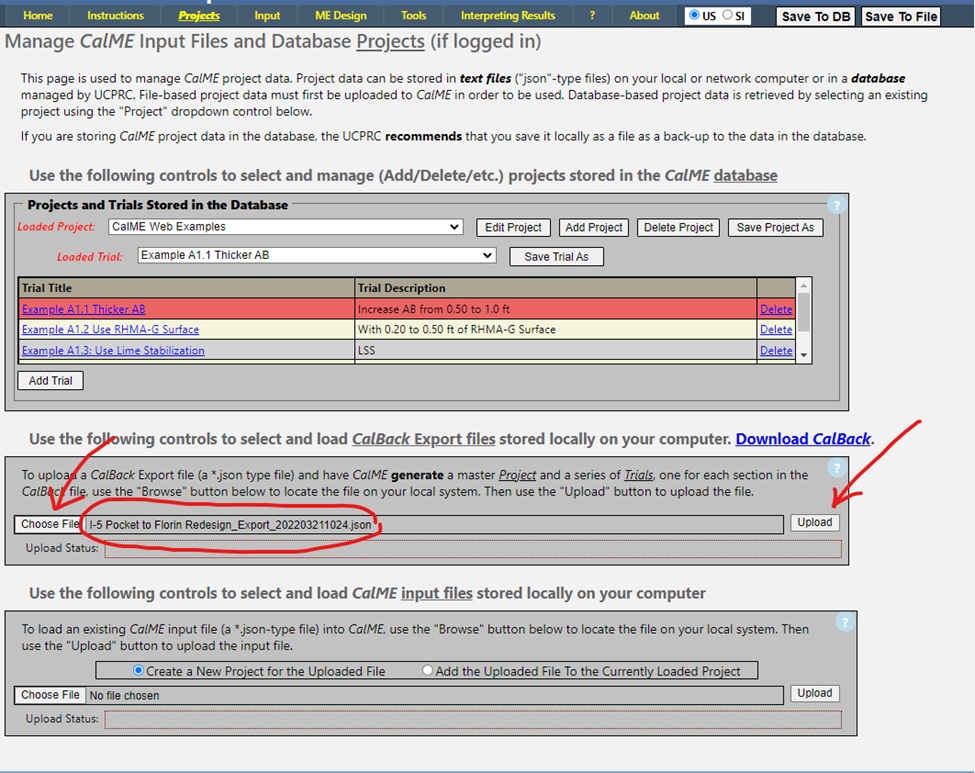This screenshot has width=975, height=773.
Task: Click Choose File for CalBack export
Action: (x=50, y=524)
